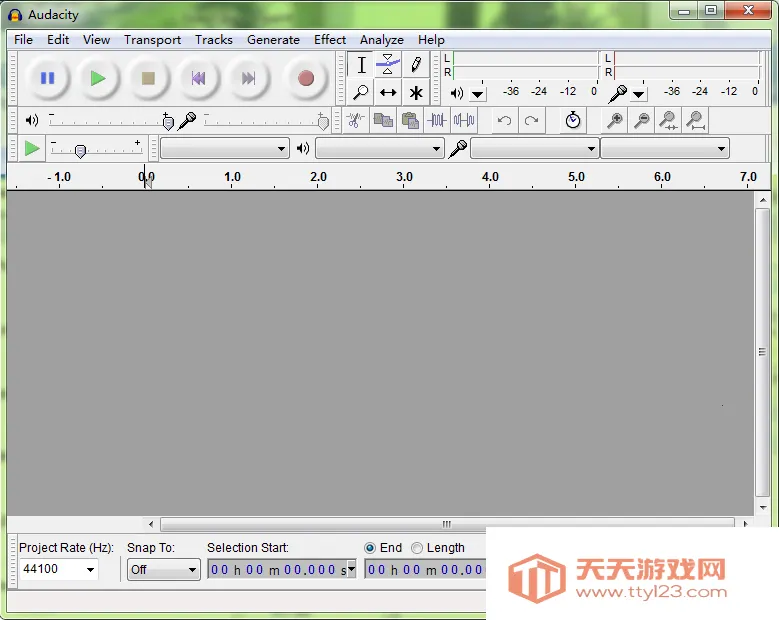Open the Analyze menu
Screen dimensions: 779x620
[x=382, y=40]
